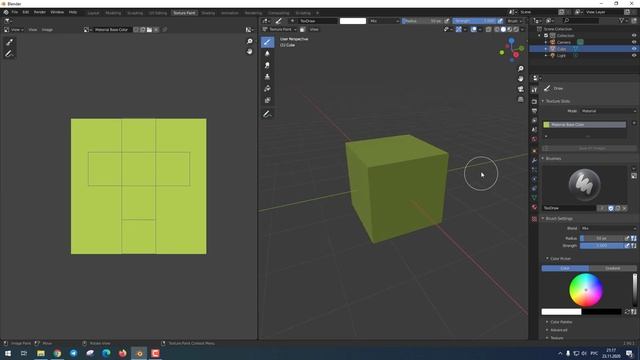Open the Tool properties tab icon

534,90
